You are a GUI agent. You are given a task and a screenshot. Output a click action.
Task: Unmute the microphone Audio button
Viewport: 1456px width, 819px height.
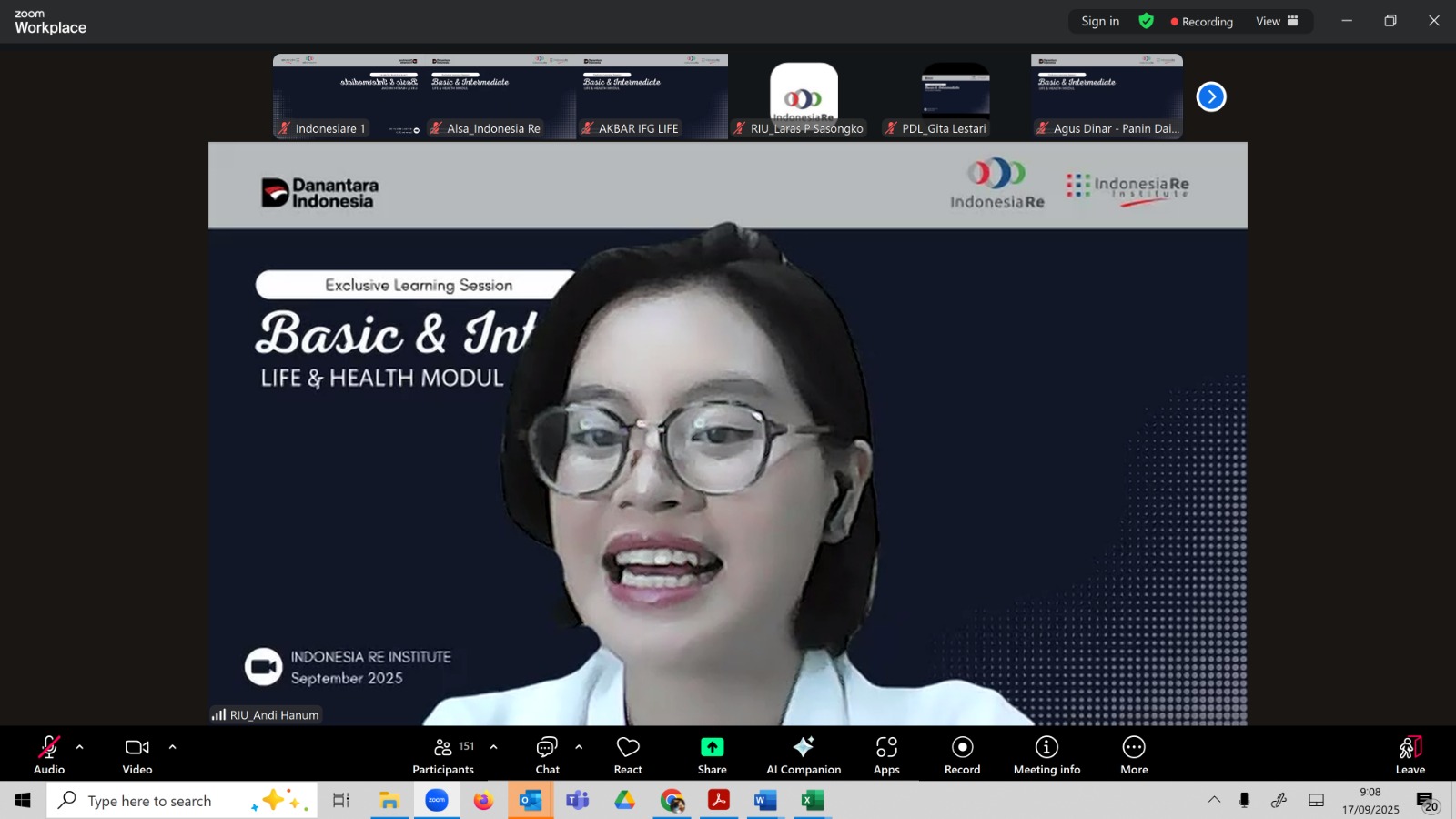pos(49,754)
